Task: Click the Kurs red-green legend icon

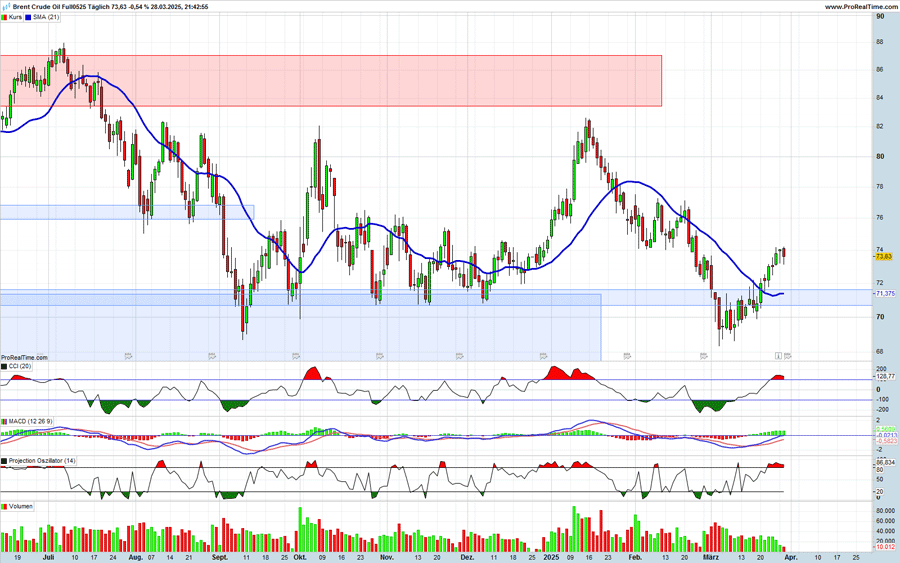Action: [x=4, y=18]
